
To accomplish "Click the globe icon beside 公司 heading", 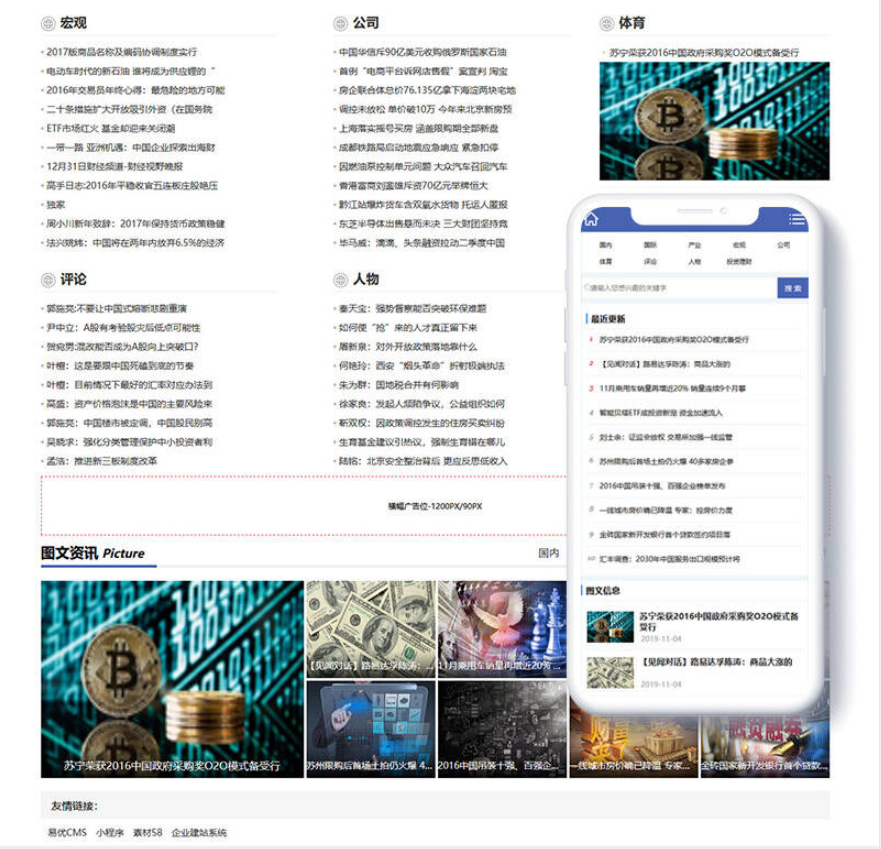I will (x=340, y=23).
